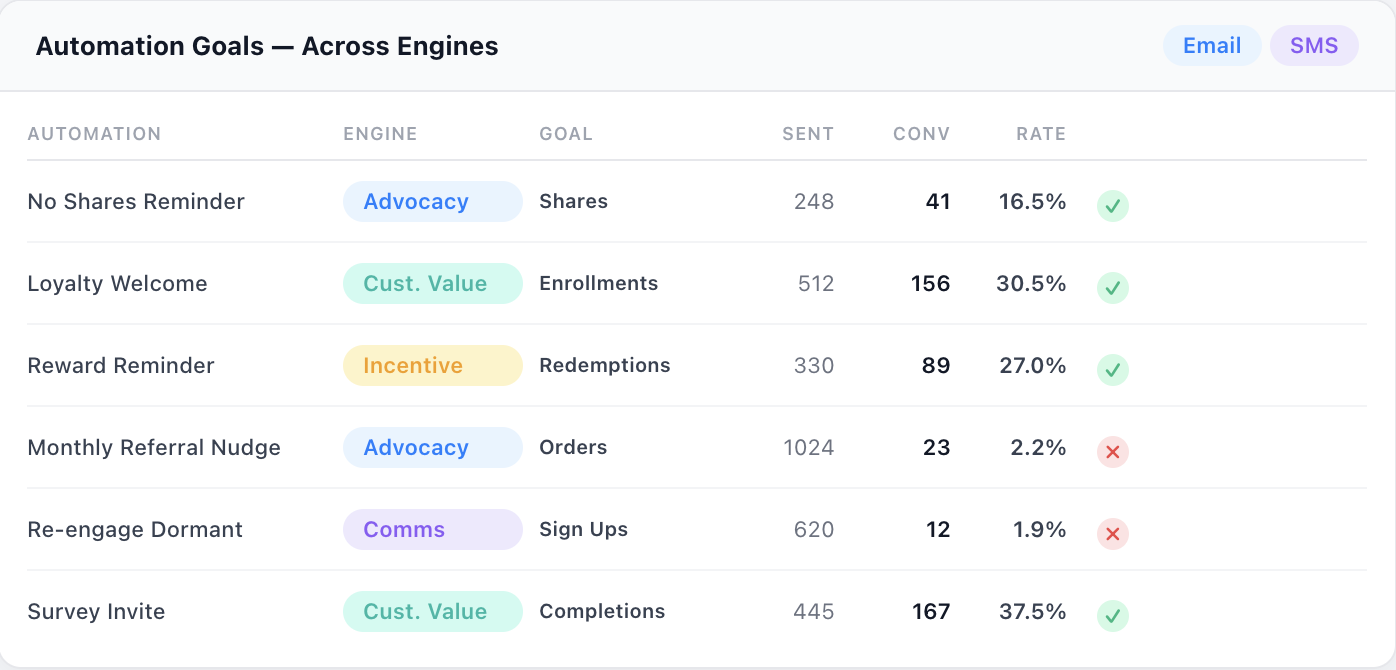Open the RATE column header sort

[1041, 133]
